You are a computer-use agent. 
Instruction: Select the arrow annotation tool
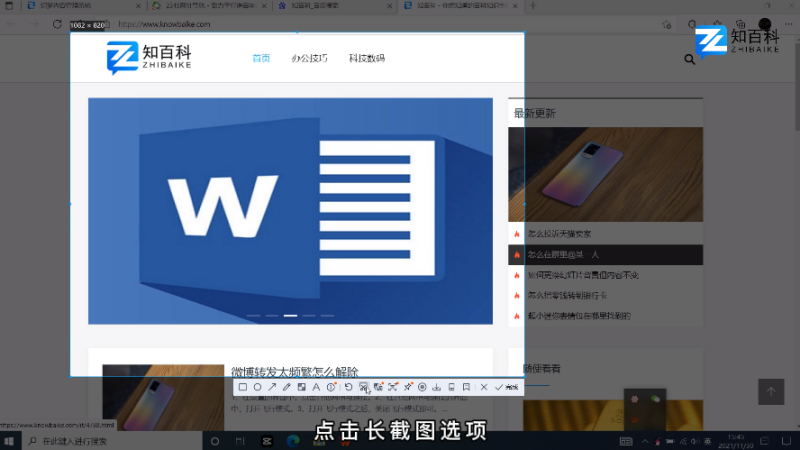point(272,387)
